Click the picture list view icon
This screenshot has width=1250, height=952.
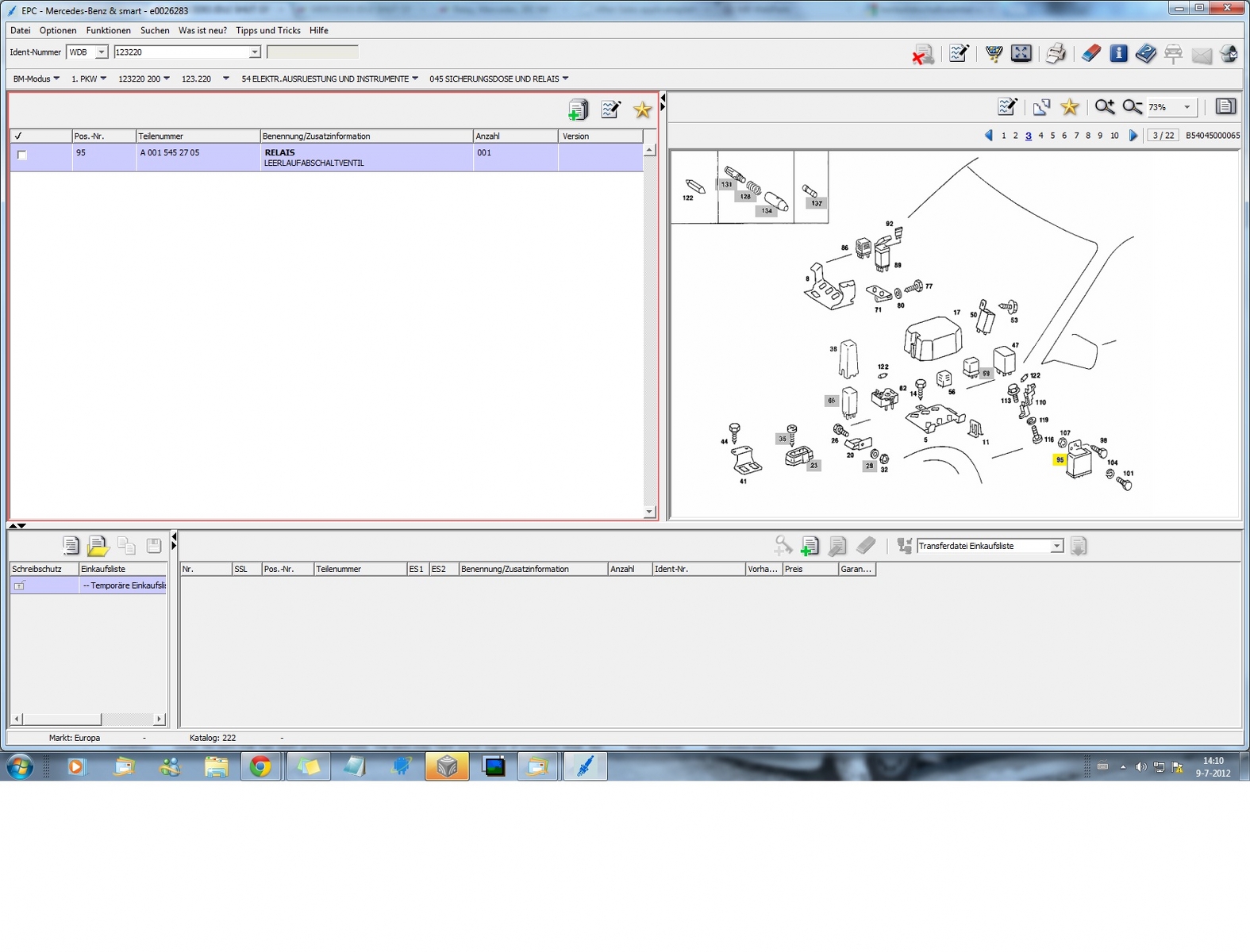click(1225, 106)
